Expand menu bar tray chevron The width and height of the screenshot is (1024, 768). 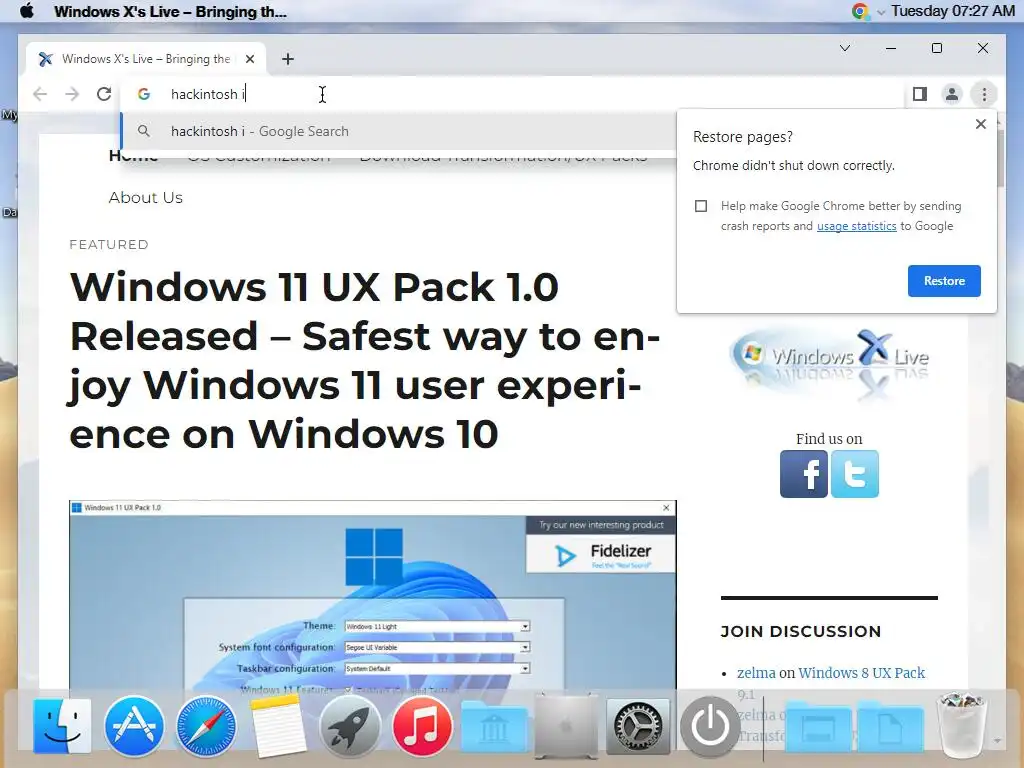[880, 12]
